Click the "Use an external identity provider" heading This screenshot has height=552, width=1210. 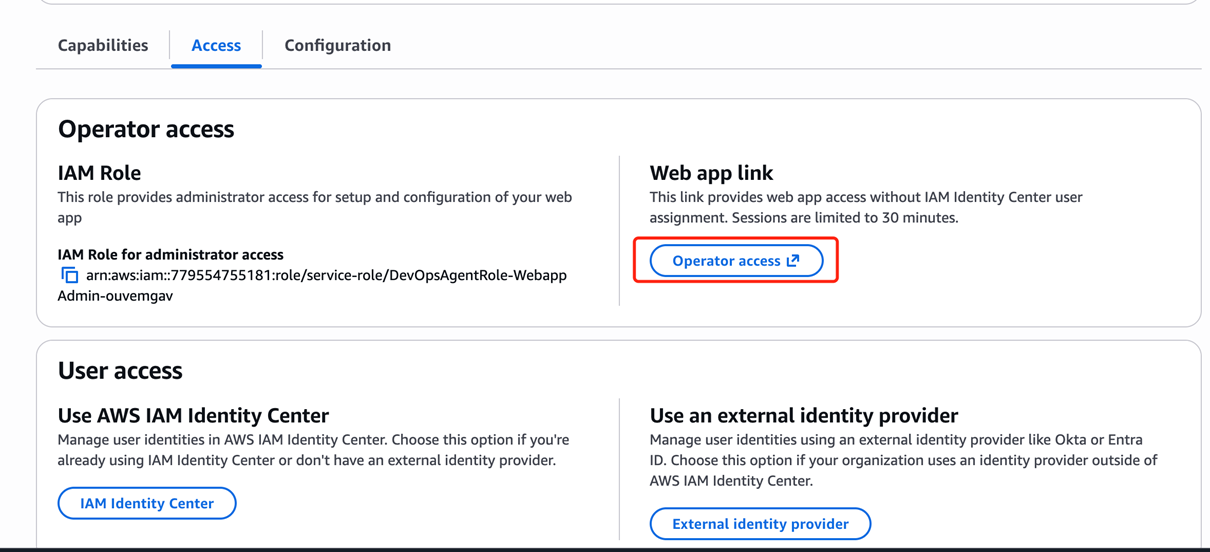804,416
